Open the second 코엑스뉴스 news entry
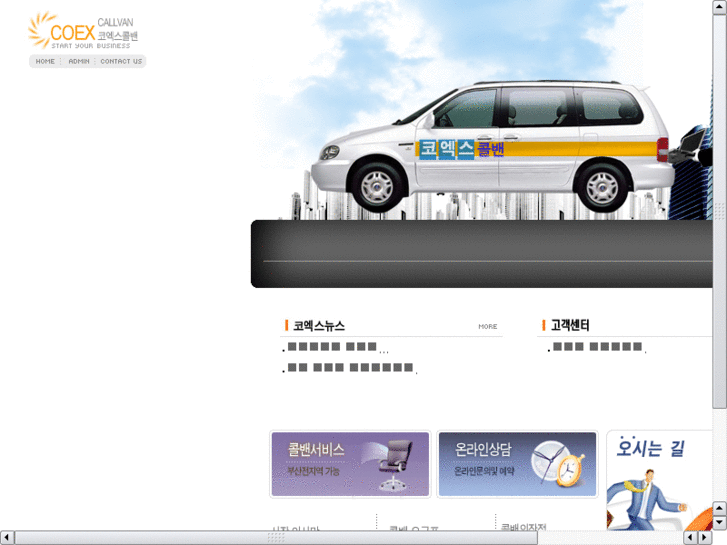Image resolution: width=727 pixels, height=545 pixels. point(350,368)
